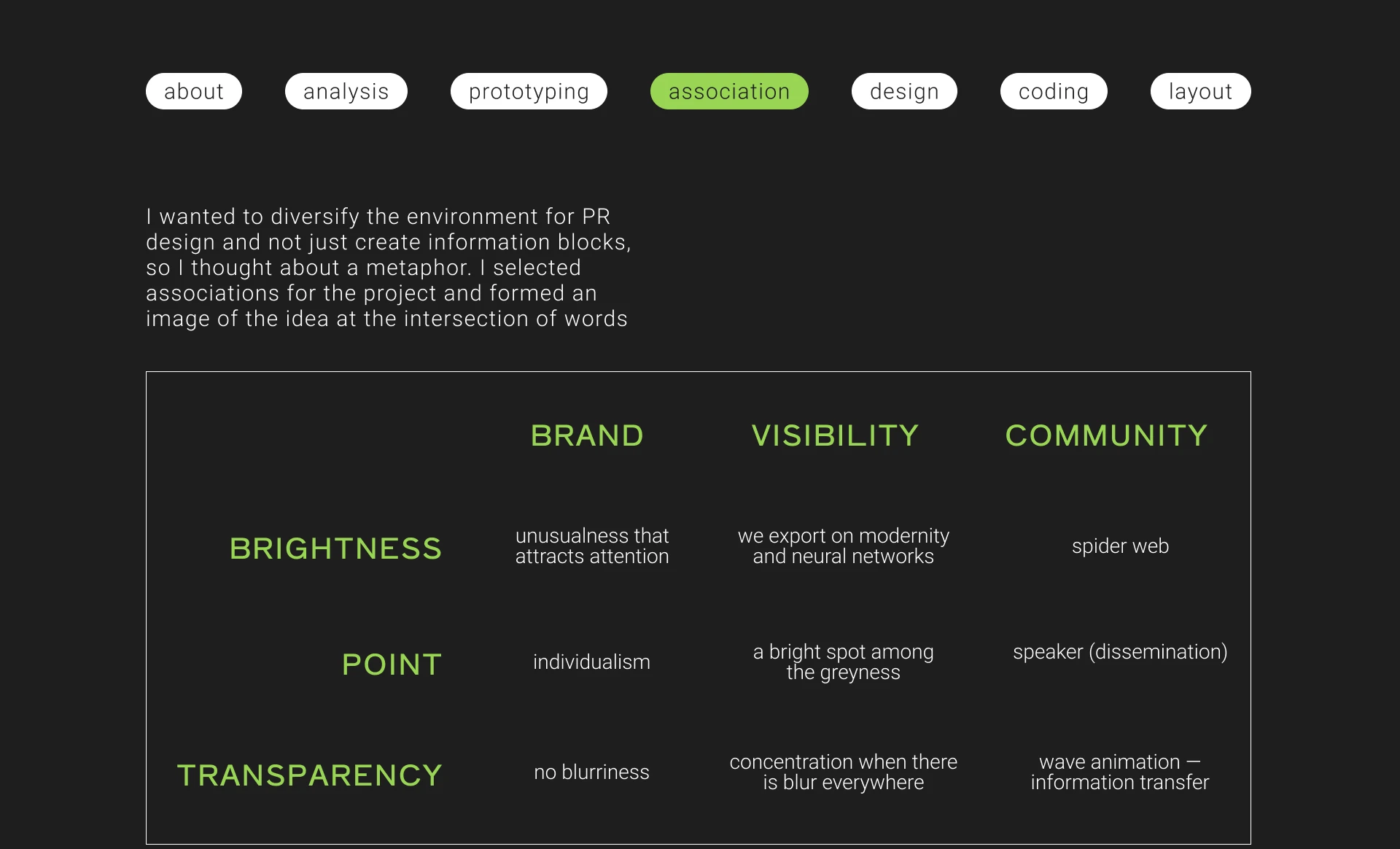1400x849 pixels.
Task: Click the VISIBILITY column heading
Action: (x=835, y=435)
